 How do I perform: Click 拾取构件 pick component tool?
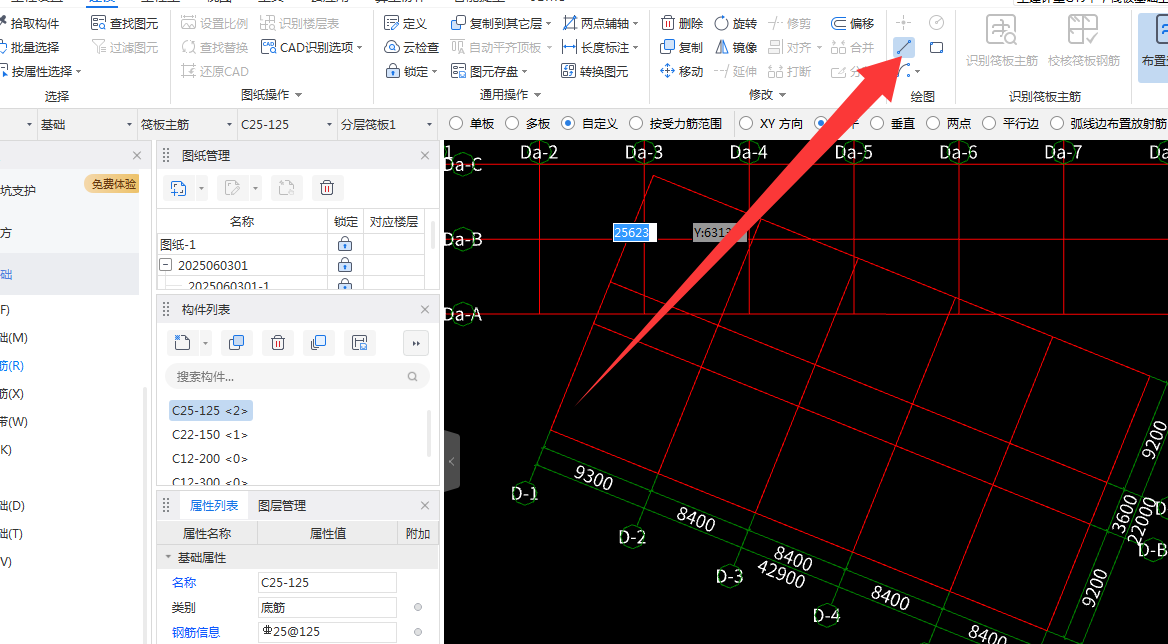coord(28,23)
